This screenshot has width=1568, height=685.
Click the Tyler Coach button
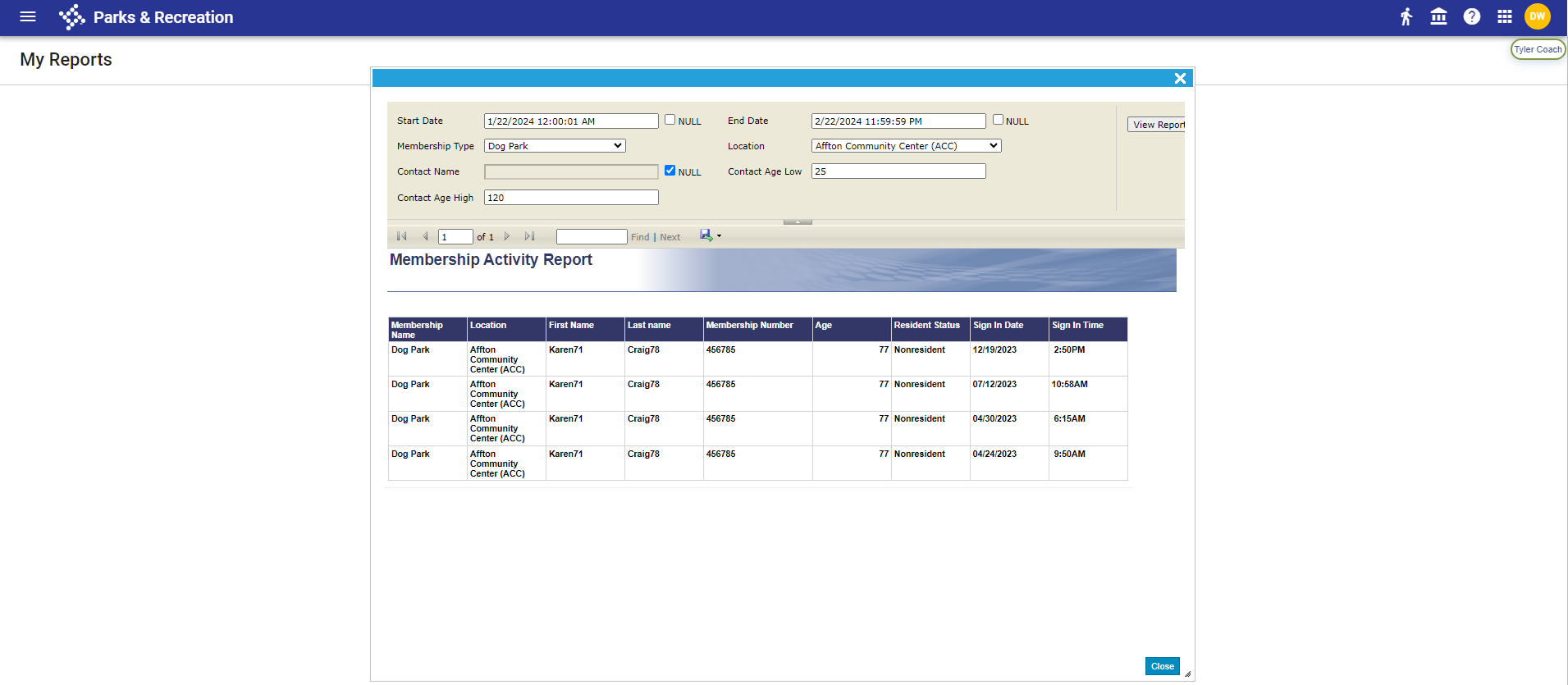1538,49
